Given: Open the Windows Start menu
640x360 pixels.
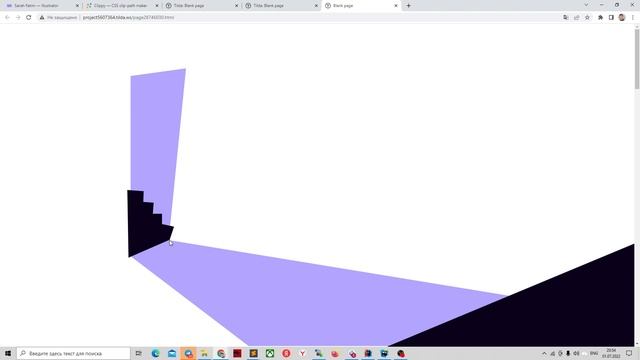Looking at the screenshot, I should (x=8, y=353).
